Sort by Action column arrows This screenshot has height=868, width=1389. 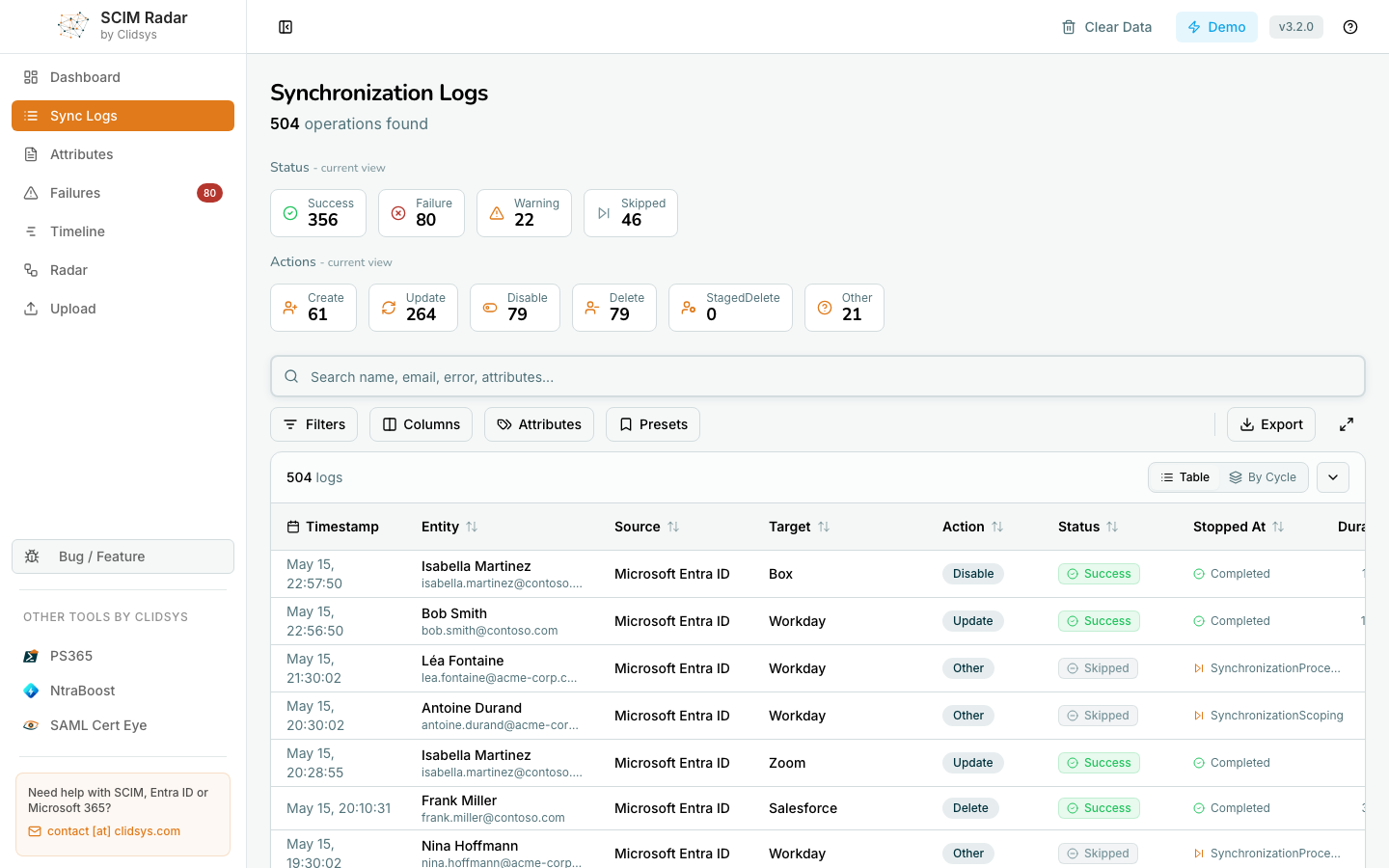(x=997, y=527)
